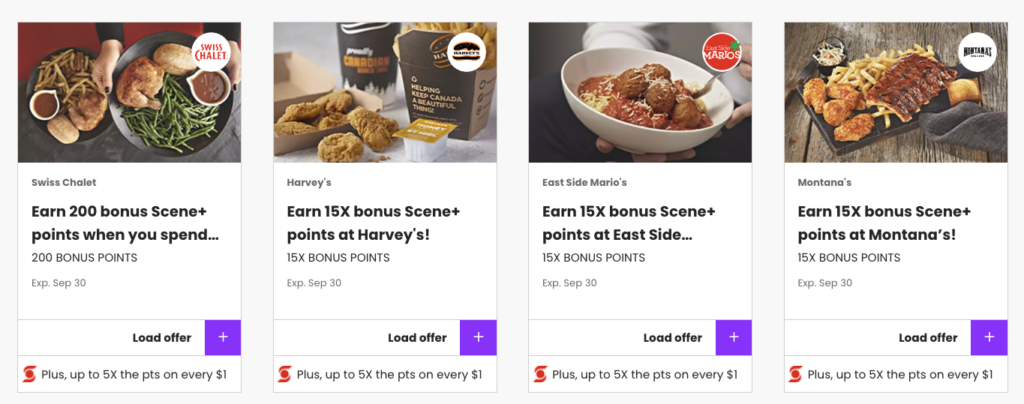The height and width of the screenshot is (404, 1024).
Task: Click the purple plus icon on the Harvey's offer
Action: 478,337
